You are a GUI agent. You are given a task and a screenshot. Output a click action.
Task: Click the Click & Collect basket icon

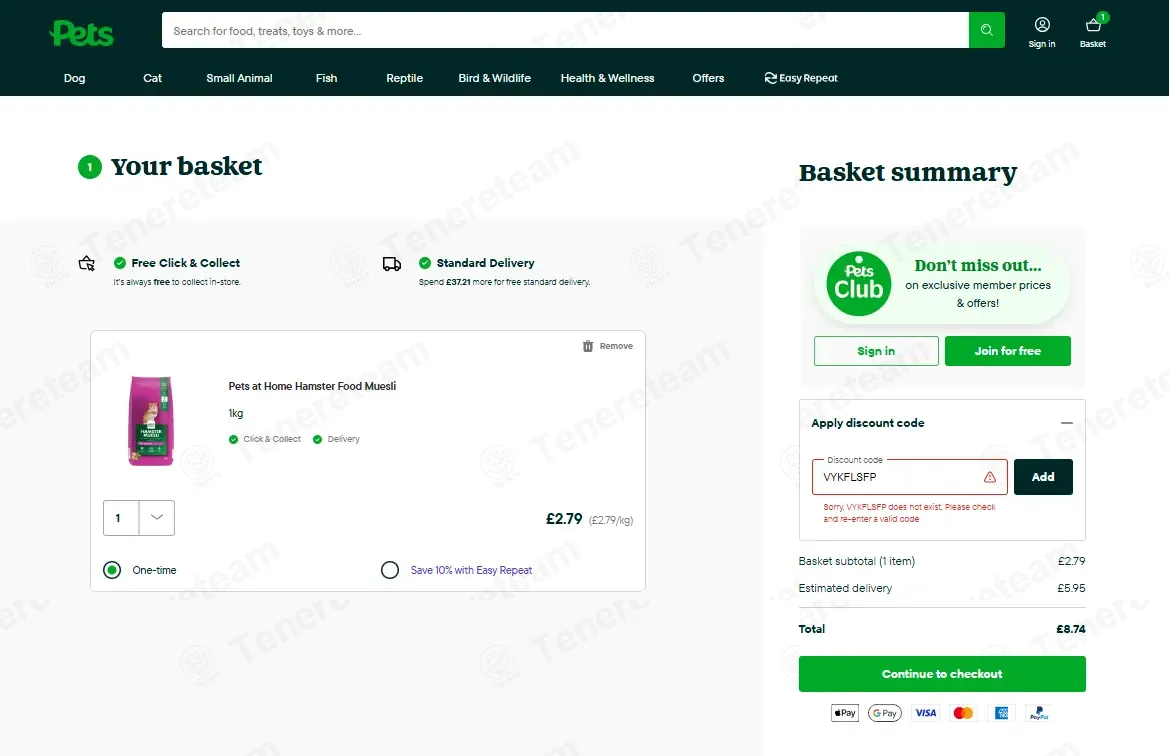click(86, 263)
